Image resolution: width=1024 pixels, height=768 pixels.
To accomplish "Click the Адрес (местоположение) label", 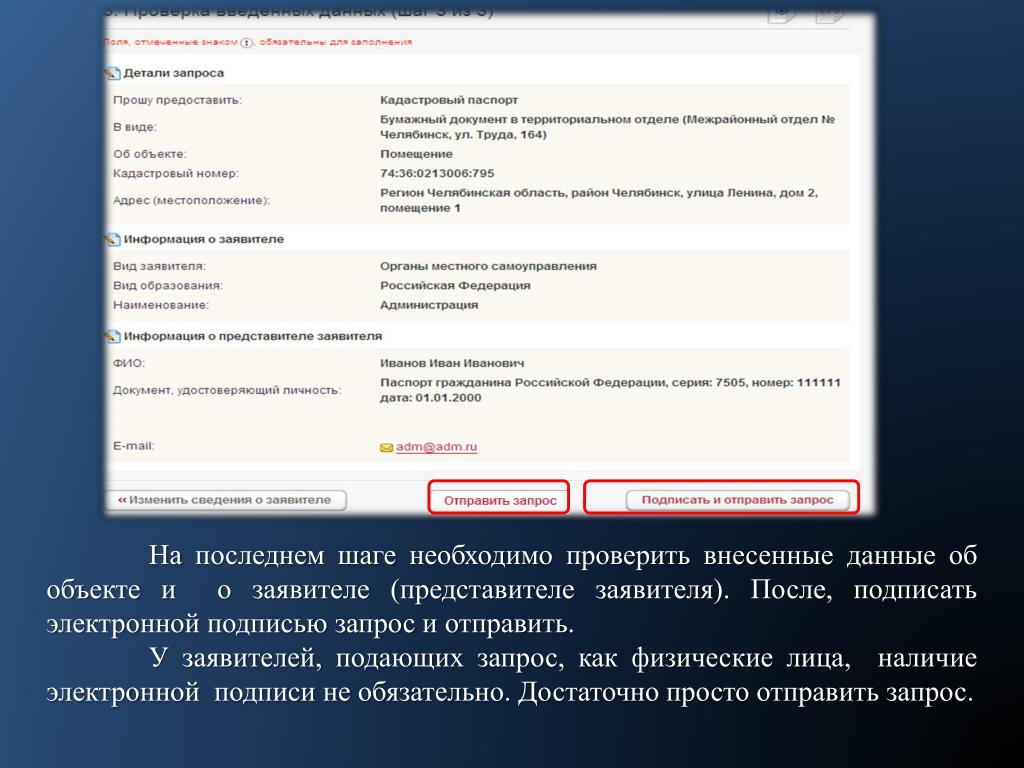I will [x=191, y=200].
